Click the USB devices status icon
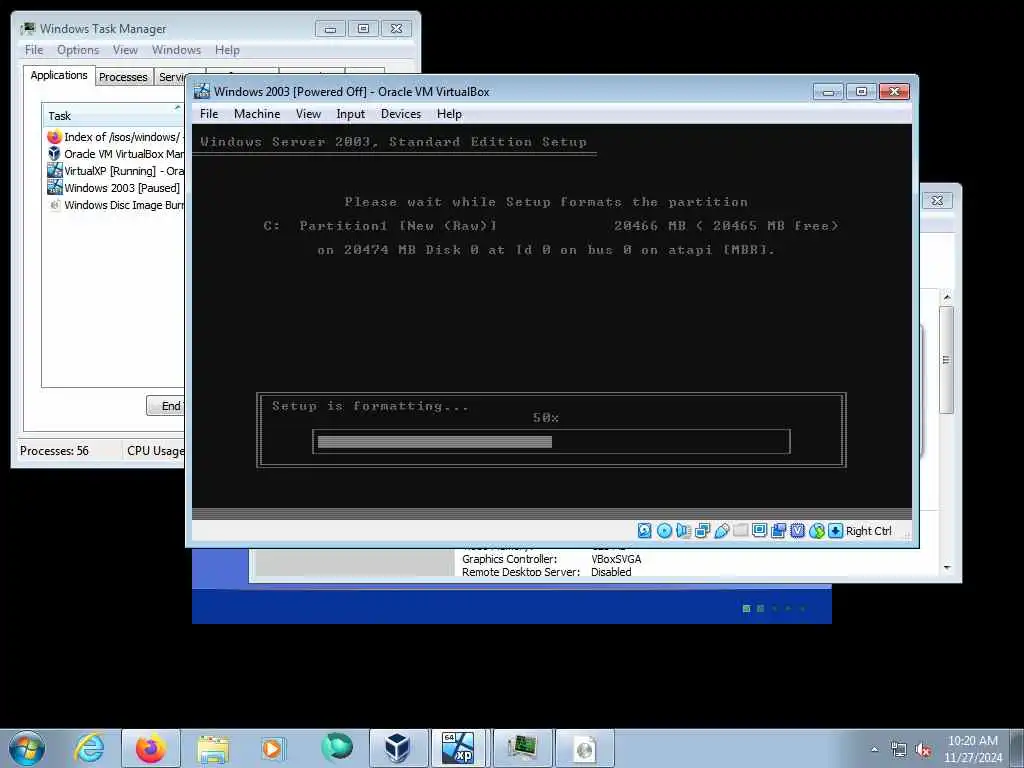1024x768 pixels. tap(722, 531)
